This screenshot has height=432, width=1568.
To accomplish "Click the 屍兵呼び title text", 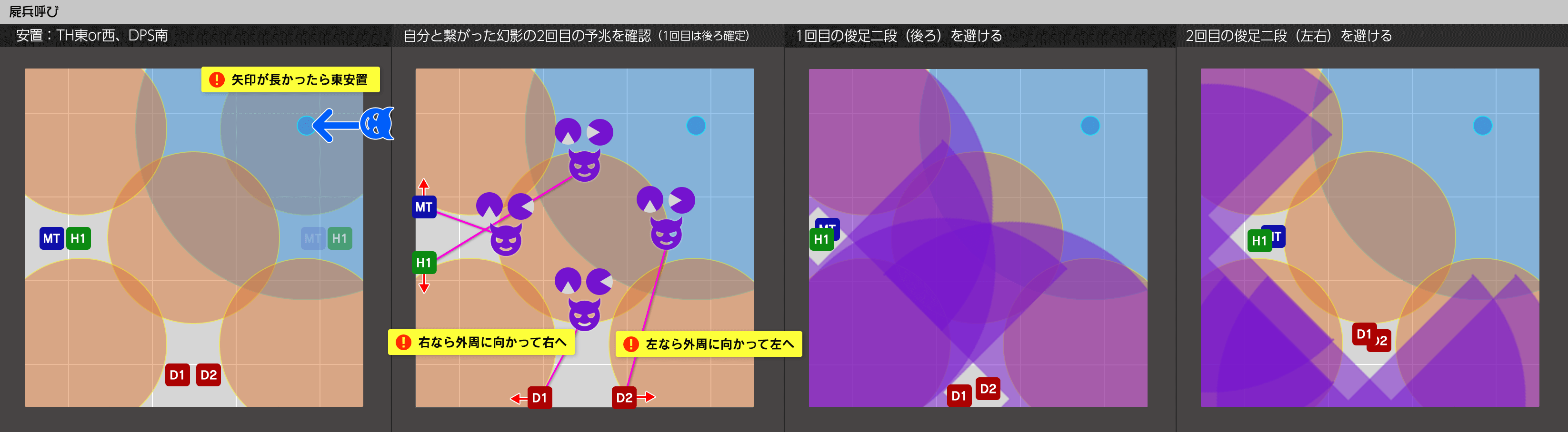I will [34, 11].
